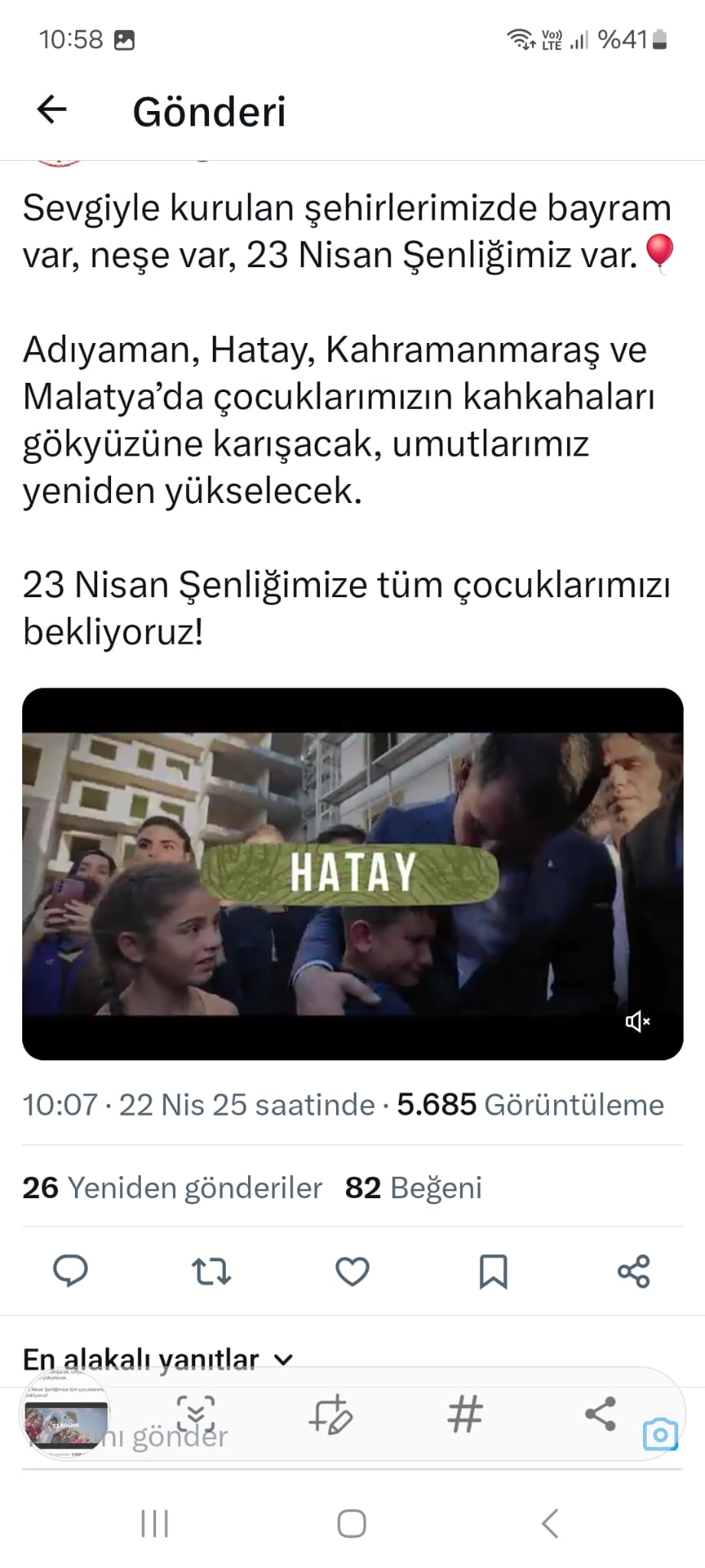Tap the repost arrows icon
The height and width of the screenshot is (1568, 705).
point(211,1272)
